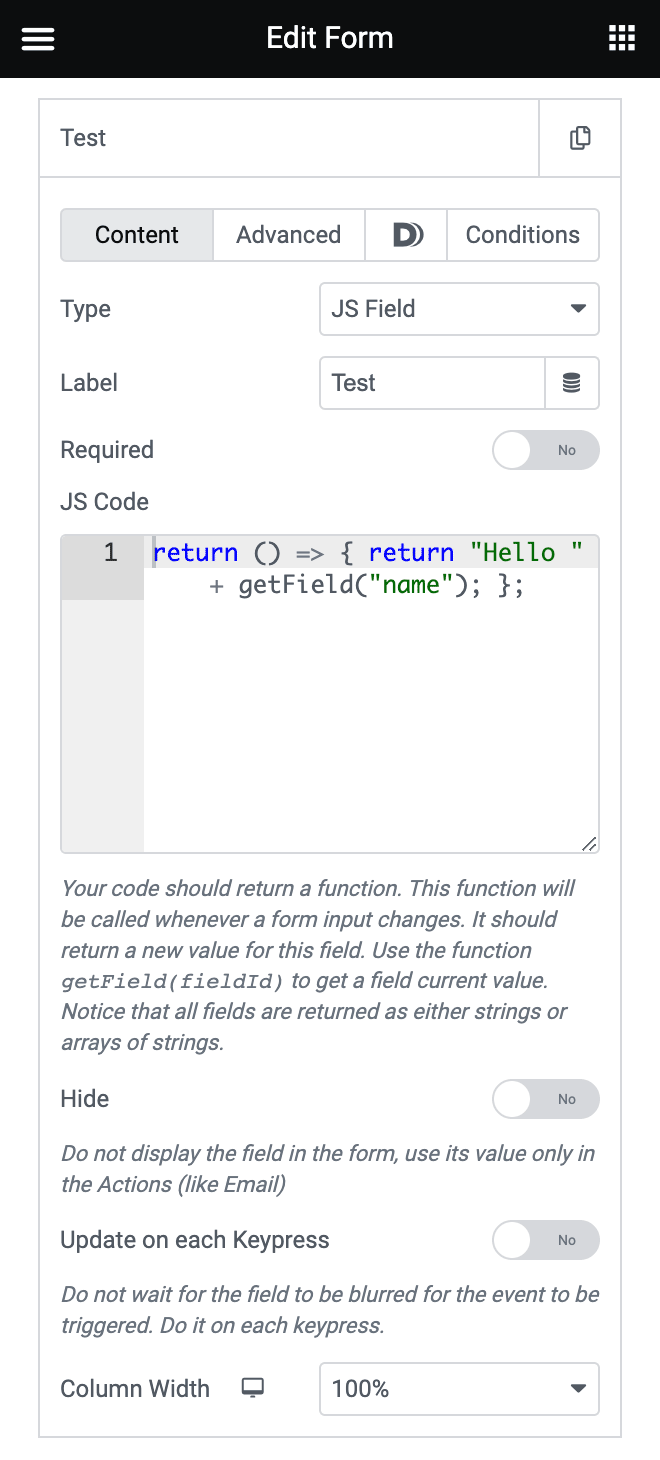Duplicate the Test field using copy icon
660x1460 pixels.
coord(579,138)
